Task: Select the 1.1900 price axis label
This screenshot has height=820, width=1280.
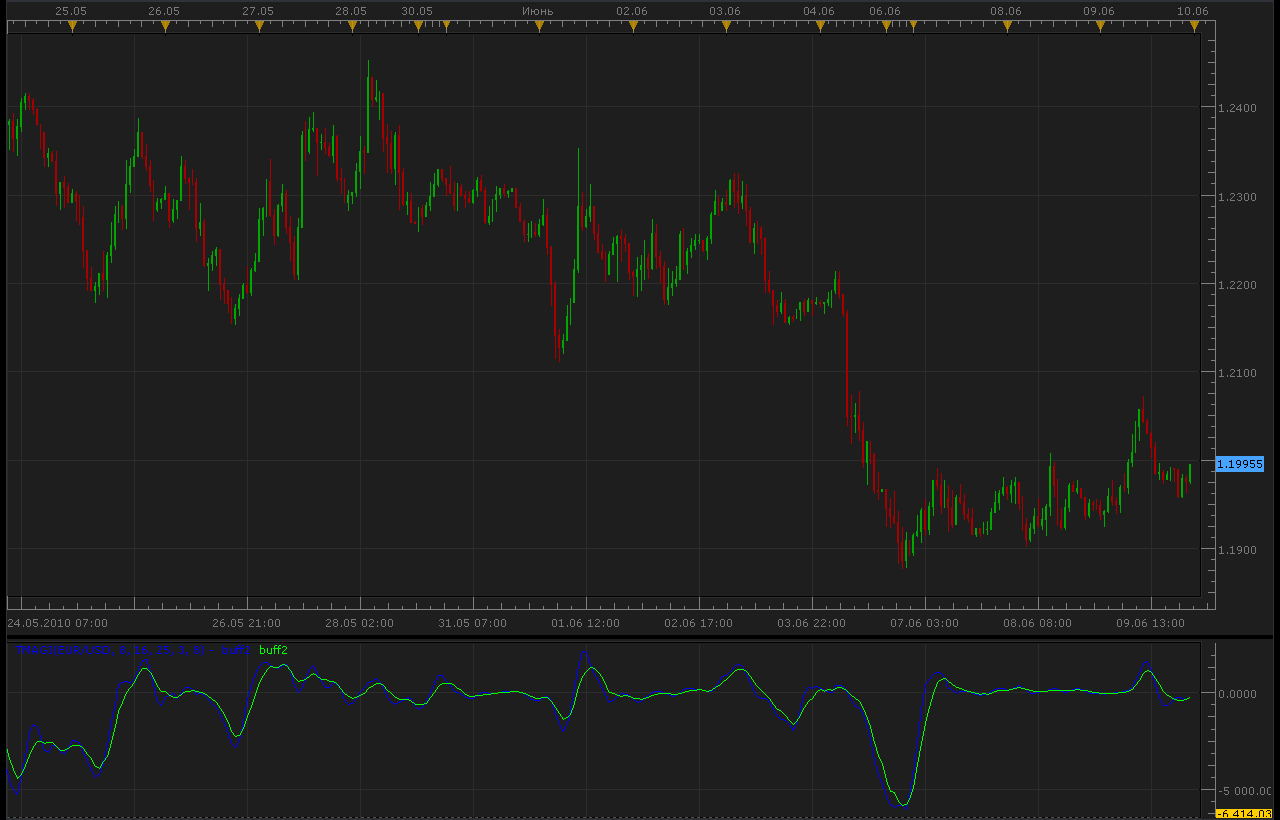Action: click(1238, 550)
